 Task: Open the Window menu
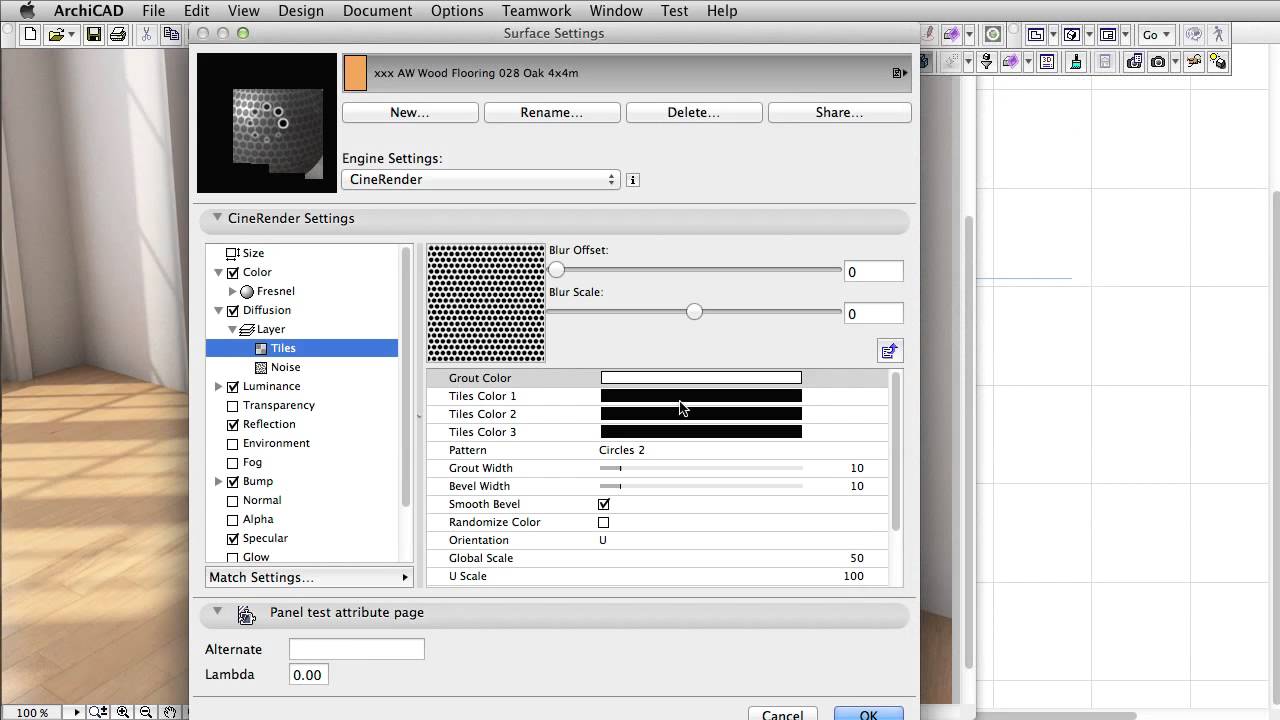(x=616, y=11)
